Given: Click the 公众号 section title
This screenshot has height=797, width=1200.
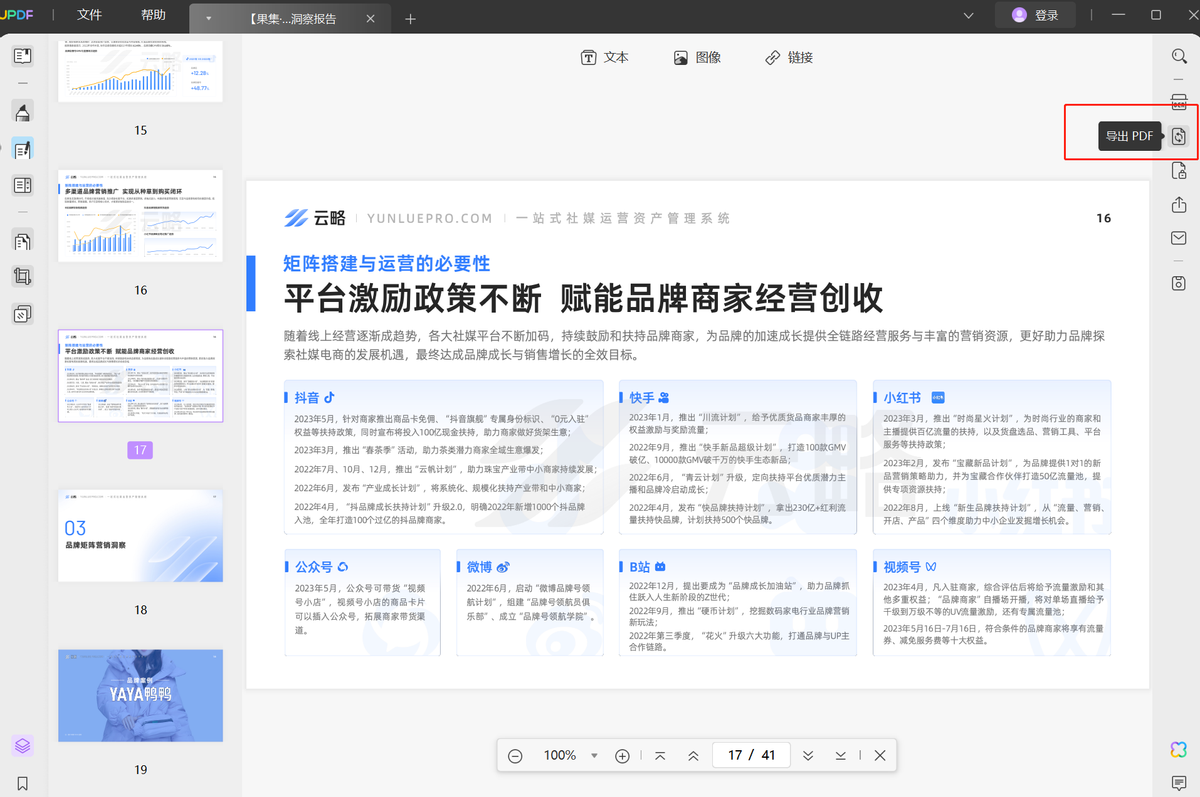Looking at the screenshot, I should (313, 567).
